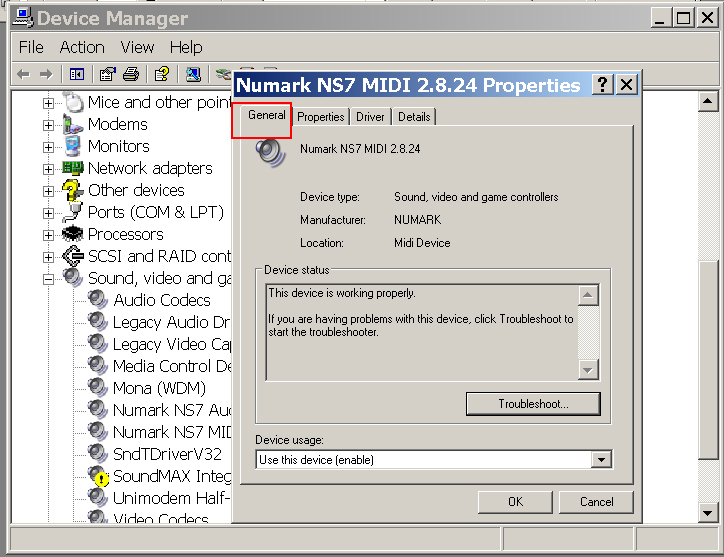The image size is (724, 557).
Task: Expand the Processors node
Action: tap(48, 235)
